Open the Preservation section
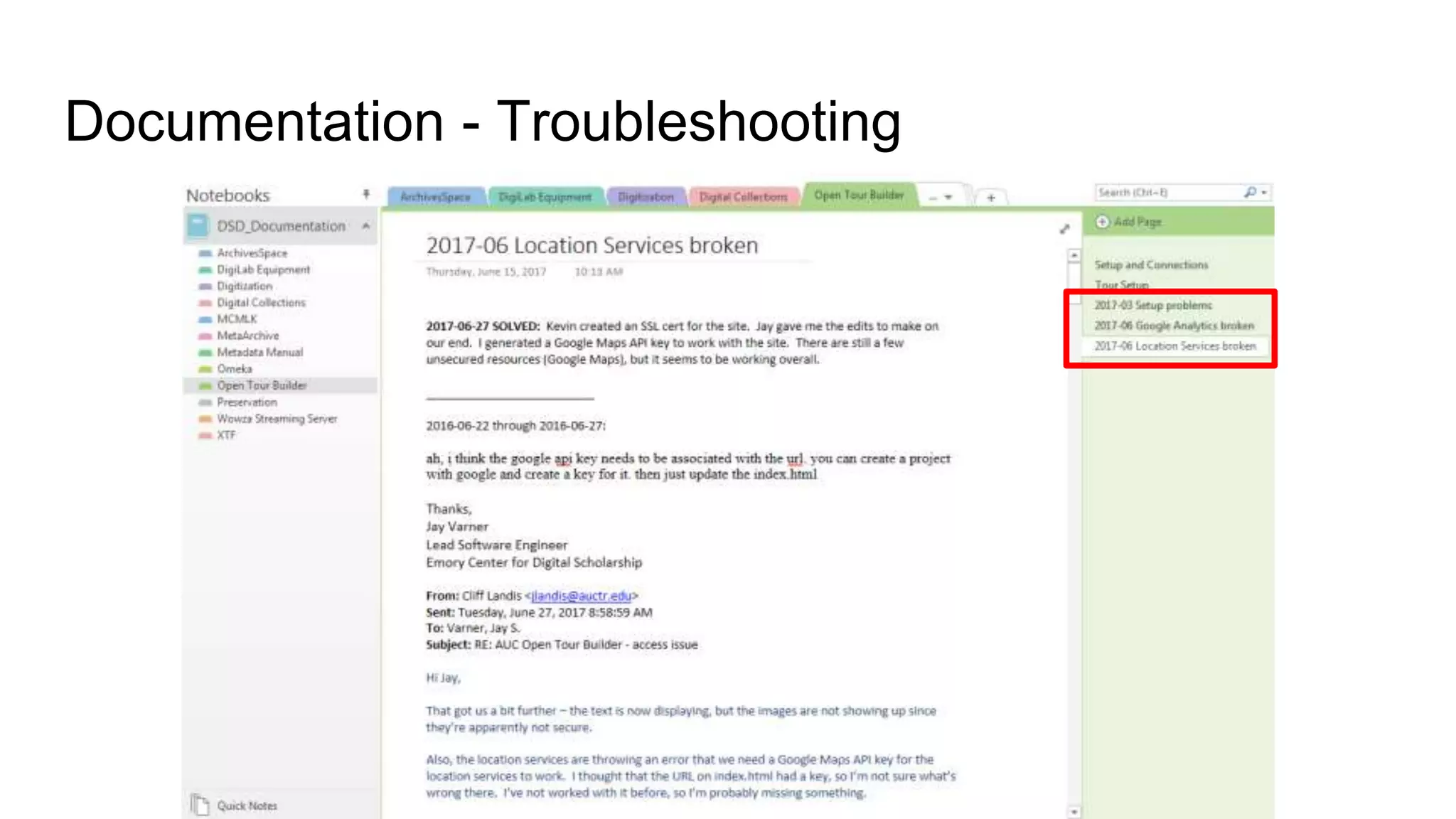 [247, 402]
